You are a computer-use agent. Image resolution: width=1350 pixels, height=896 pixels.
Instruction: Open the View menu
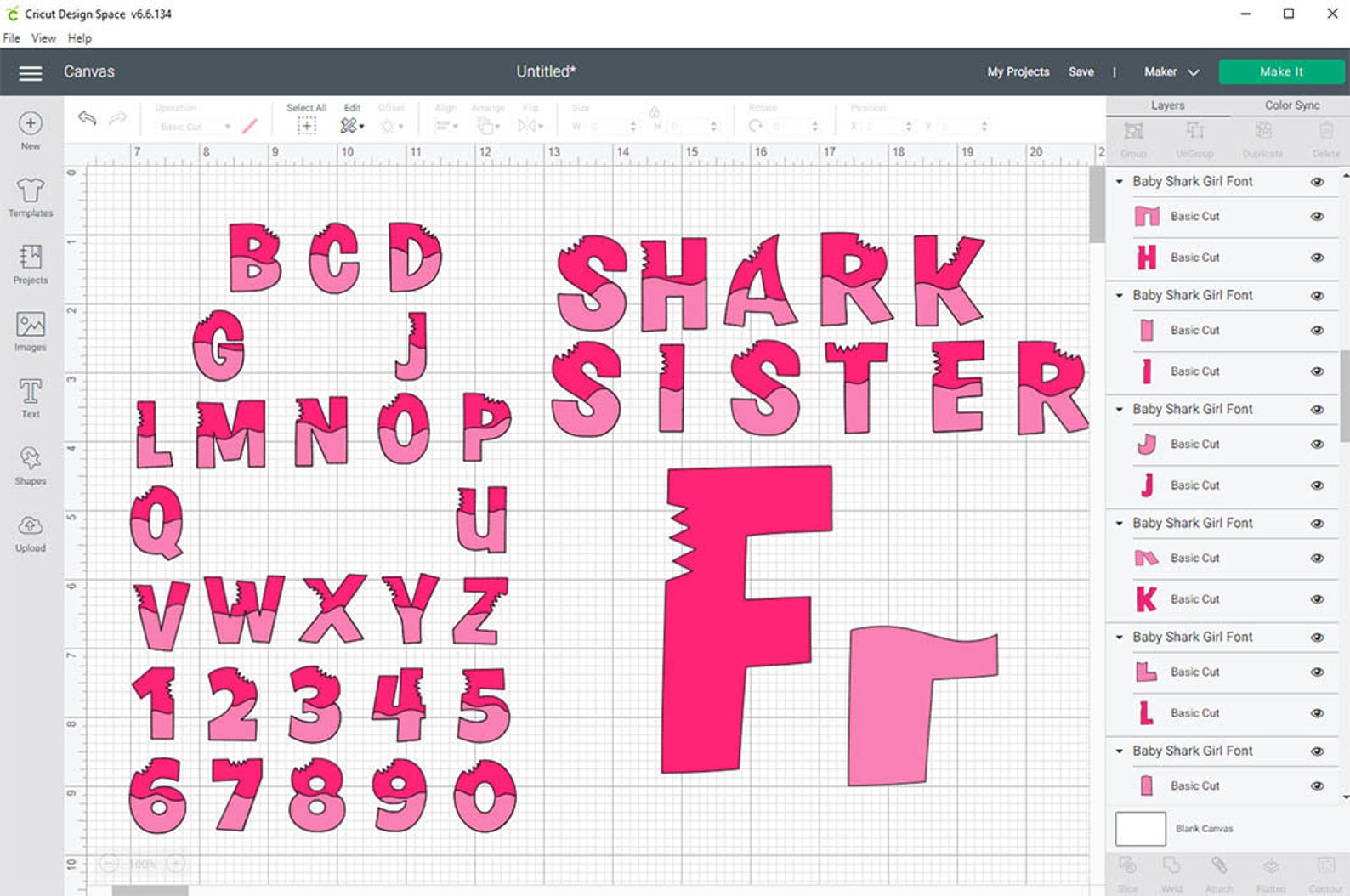[43, 38]
